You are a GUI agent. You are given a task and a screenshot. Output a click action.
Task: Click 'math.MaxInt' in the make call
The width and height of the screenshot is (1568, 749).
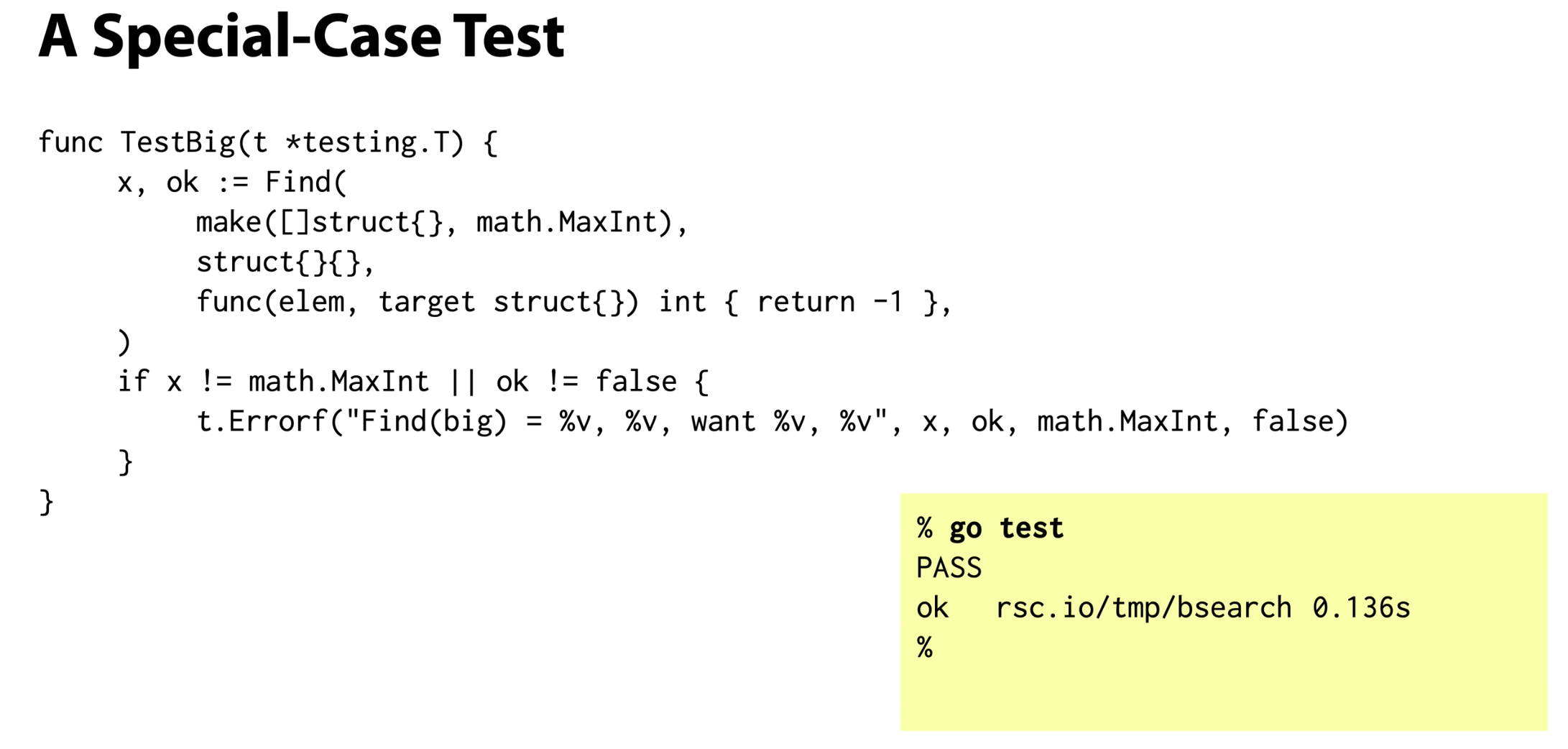(x=567, y=222)
